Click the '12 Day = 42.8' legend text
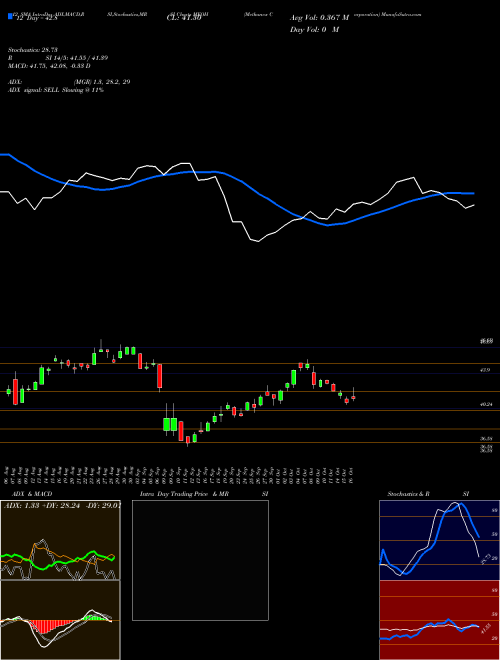500x660 pixels. 36,18
